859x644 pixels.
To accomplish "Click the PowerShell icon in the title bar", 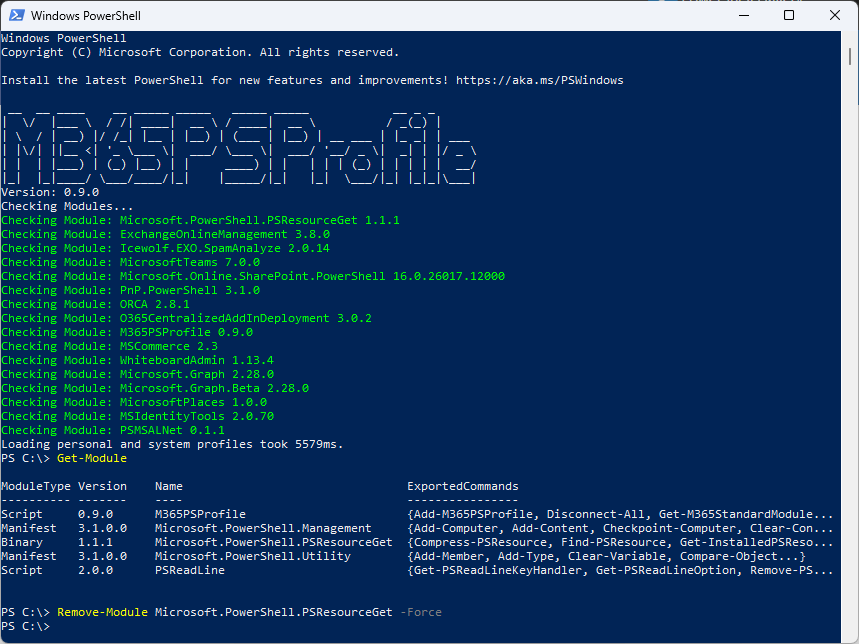I will (16, 15).
